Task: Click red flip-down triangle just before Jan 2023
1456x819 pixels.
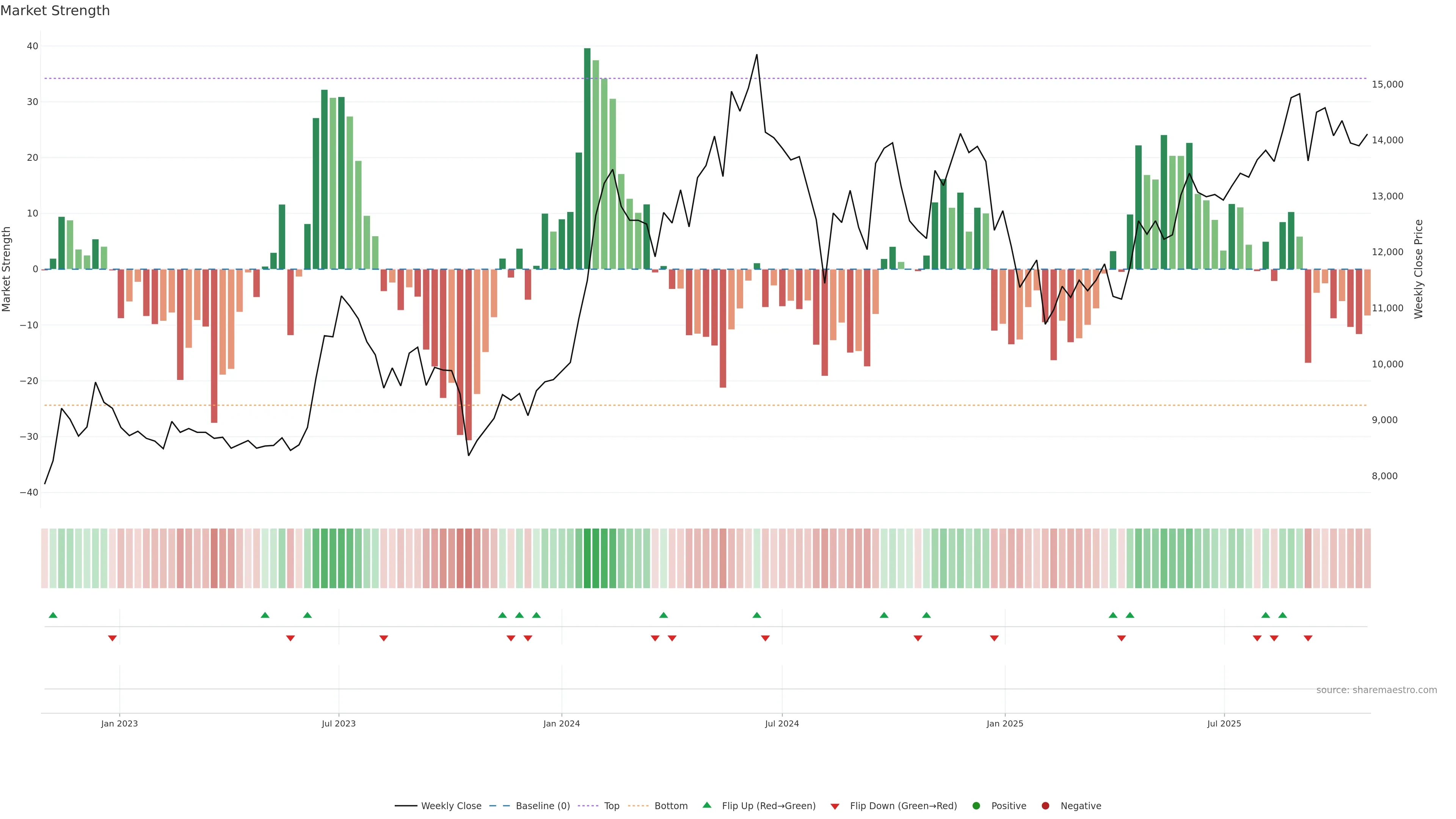Action: (113, 638)
